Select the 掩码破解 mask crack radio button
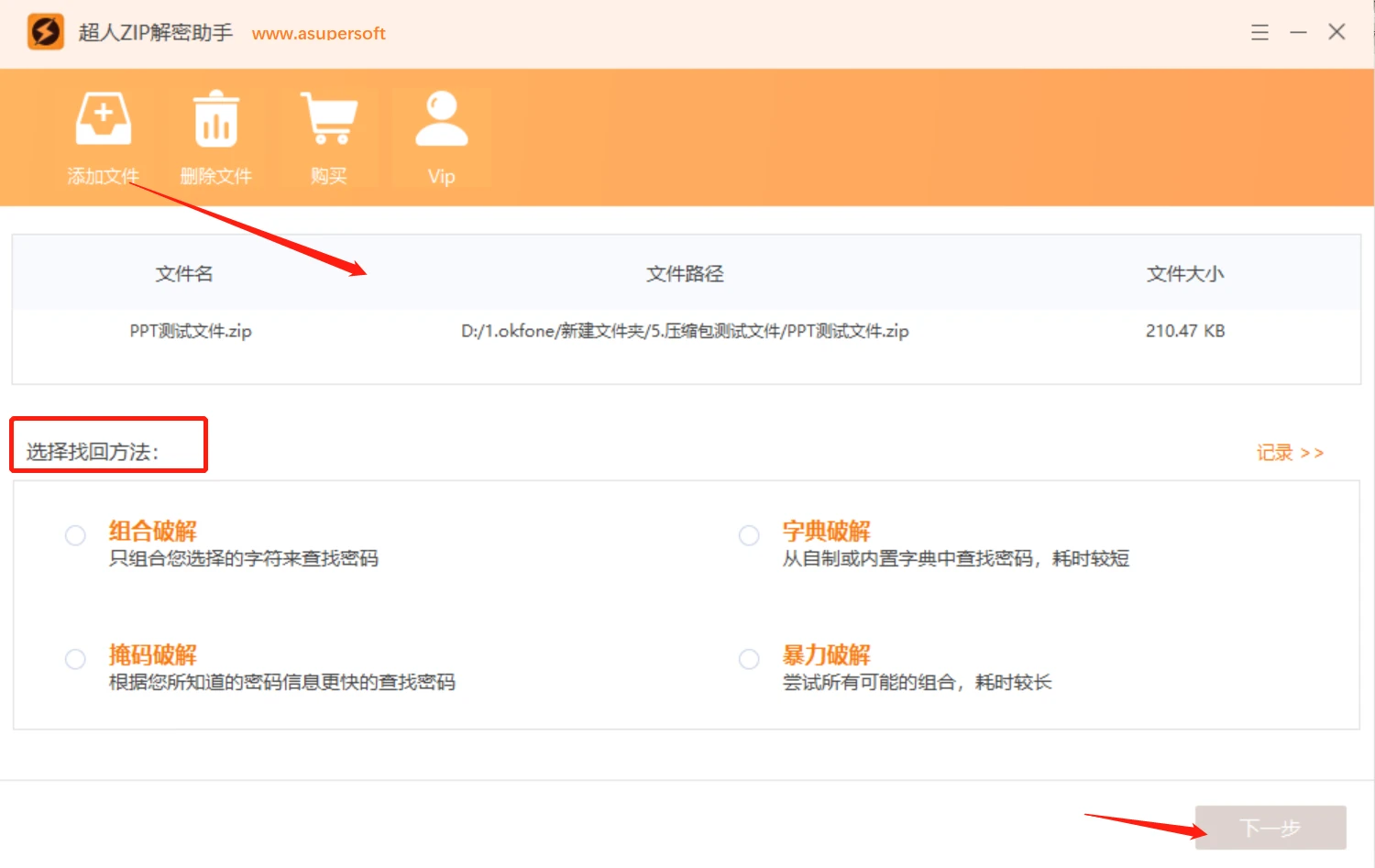 click(x=75, y=659)
